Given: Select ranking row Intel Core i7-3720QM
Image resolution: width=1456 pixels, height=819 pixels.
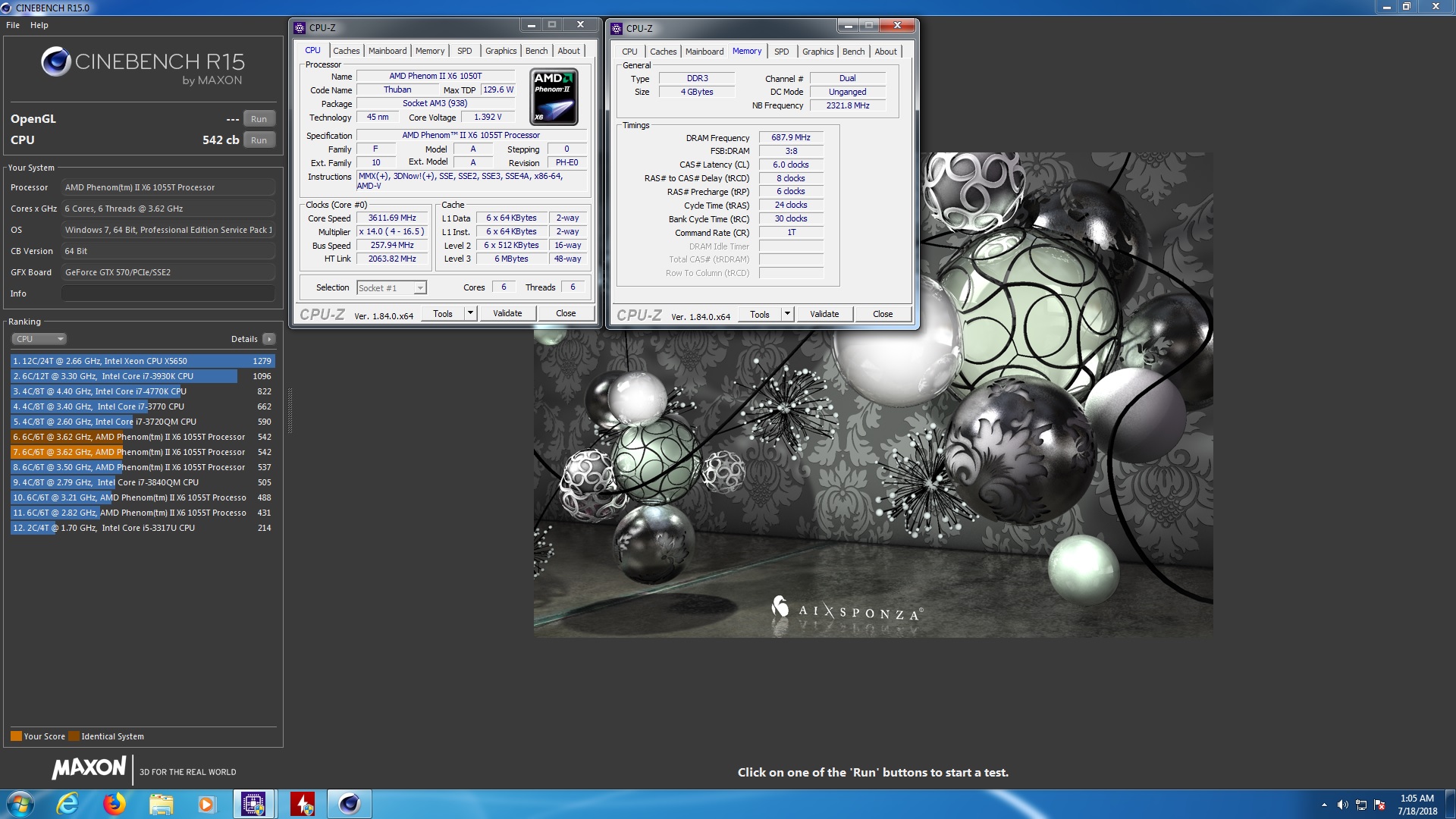Looking at the screenshot, I should 143,422.
